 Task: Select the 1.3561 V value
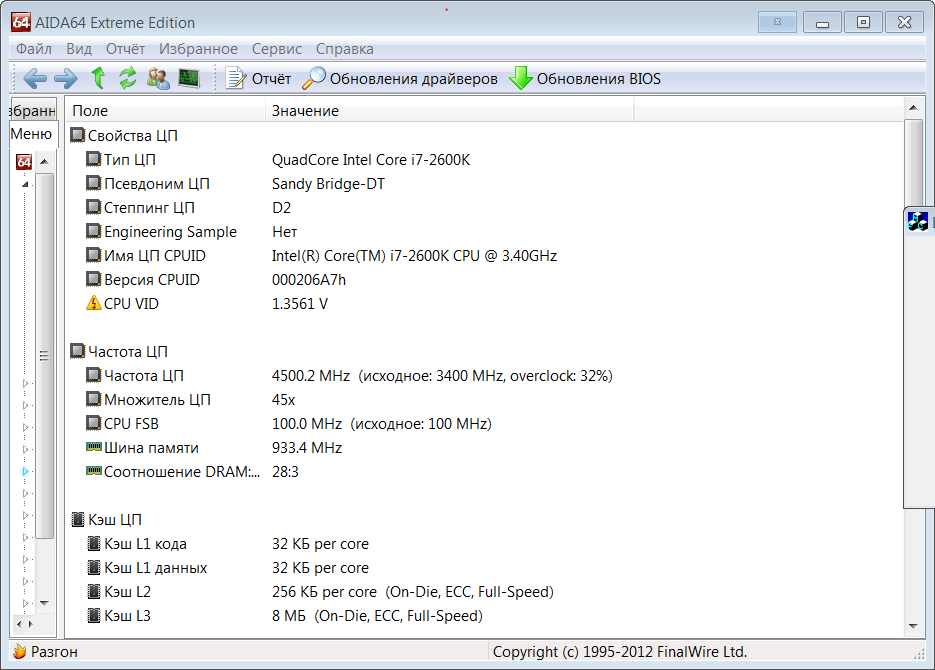(300, 303)
